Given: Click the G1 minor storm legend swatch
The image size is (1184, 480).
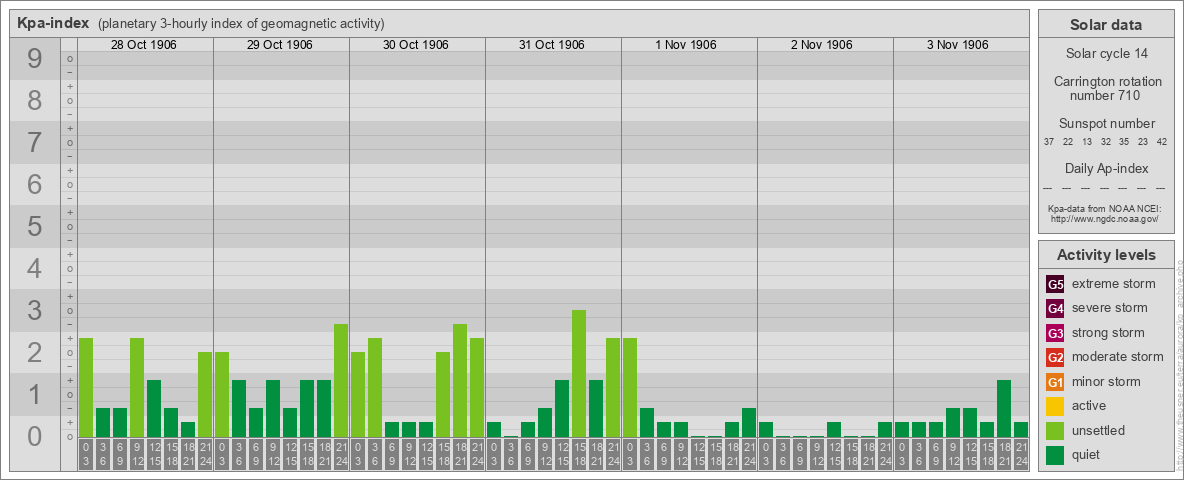Looking at the screenshot, I should pyautogui.click(x=1055, y=382).
